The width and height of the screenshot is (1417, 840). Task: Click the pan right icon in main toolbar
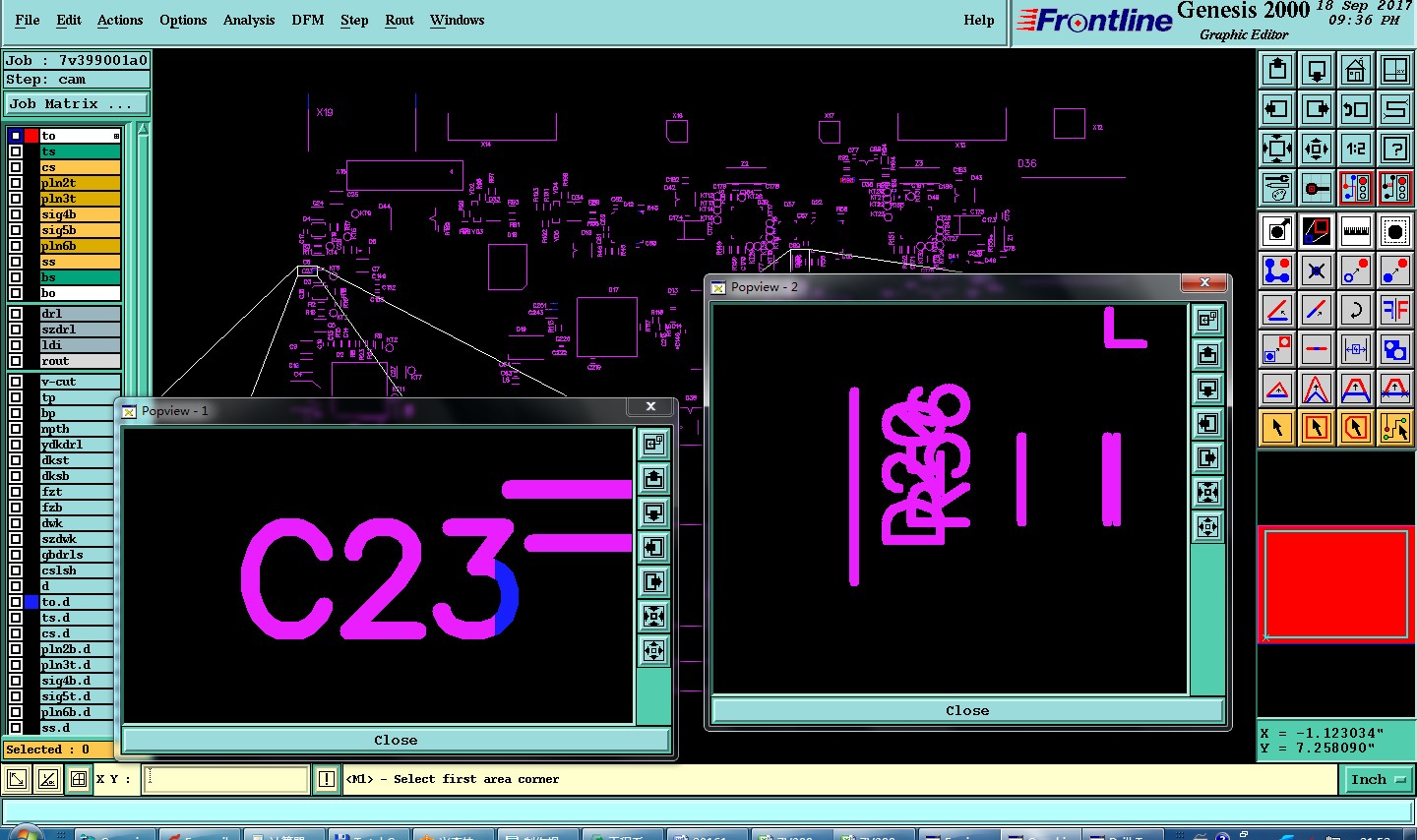pos(1317,109)
